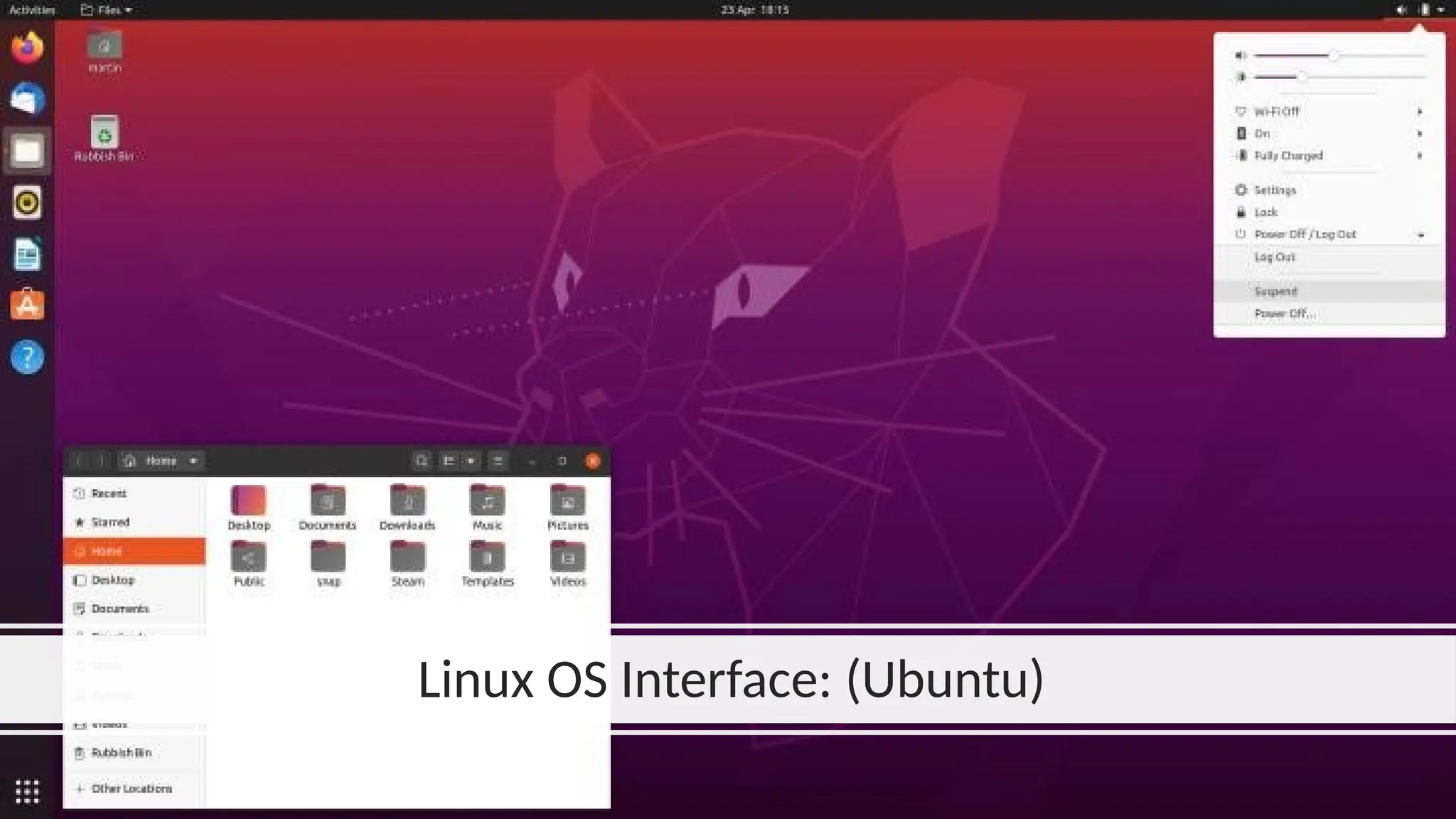Open the Templates folder icon

pyautogui.click(x=488, y=564)
